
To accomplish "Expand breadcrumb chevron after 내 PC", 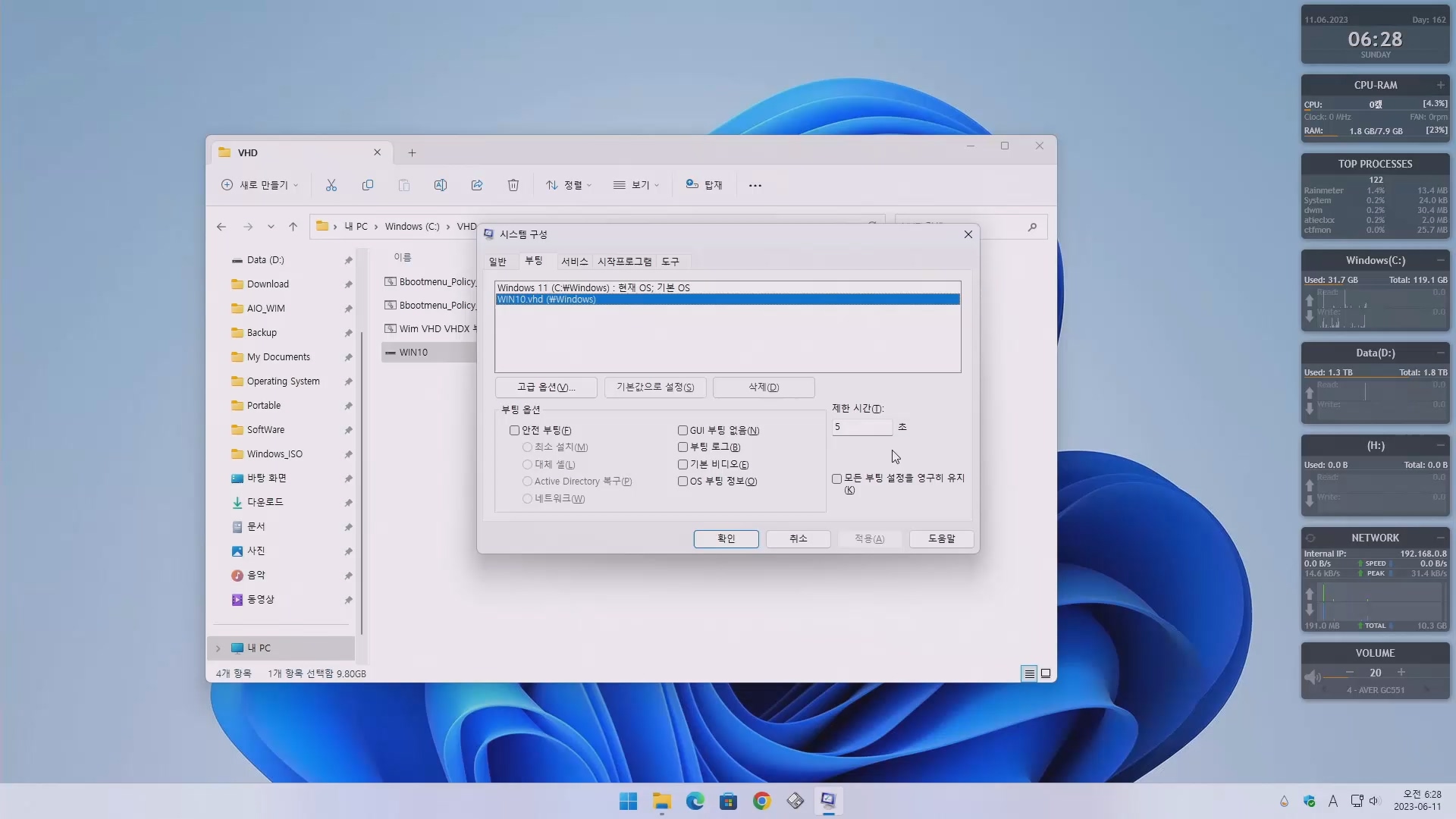I will [x=375, y=227].
